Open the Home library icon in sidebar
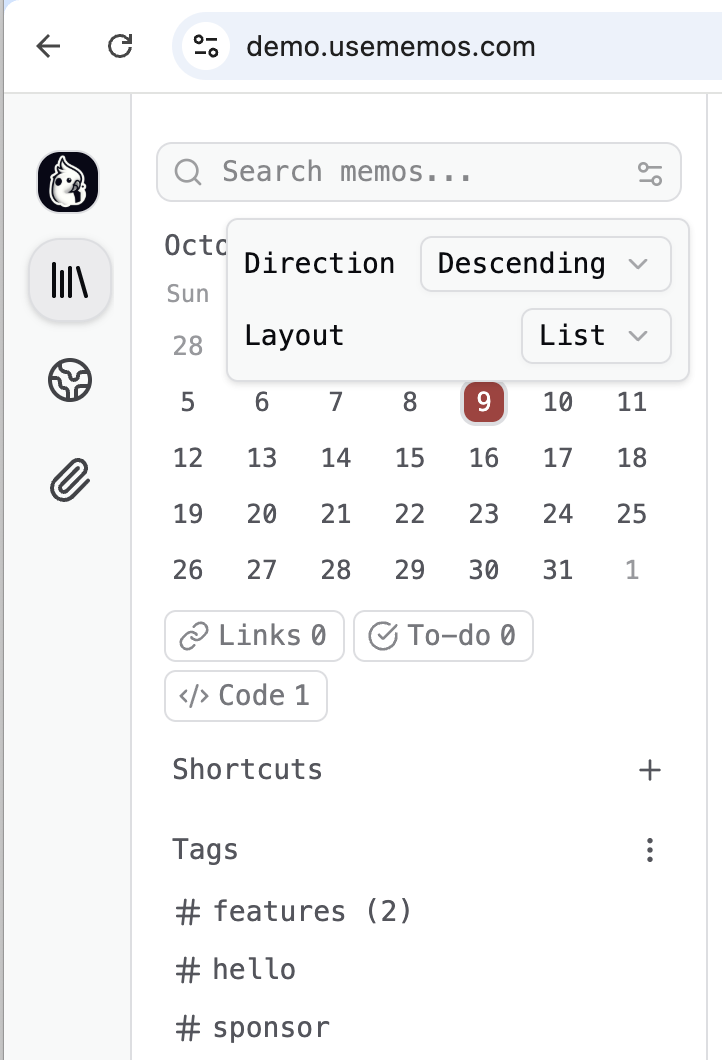722x1060 pixels. [70, 281]
